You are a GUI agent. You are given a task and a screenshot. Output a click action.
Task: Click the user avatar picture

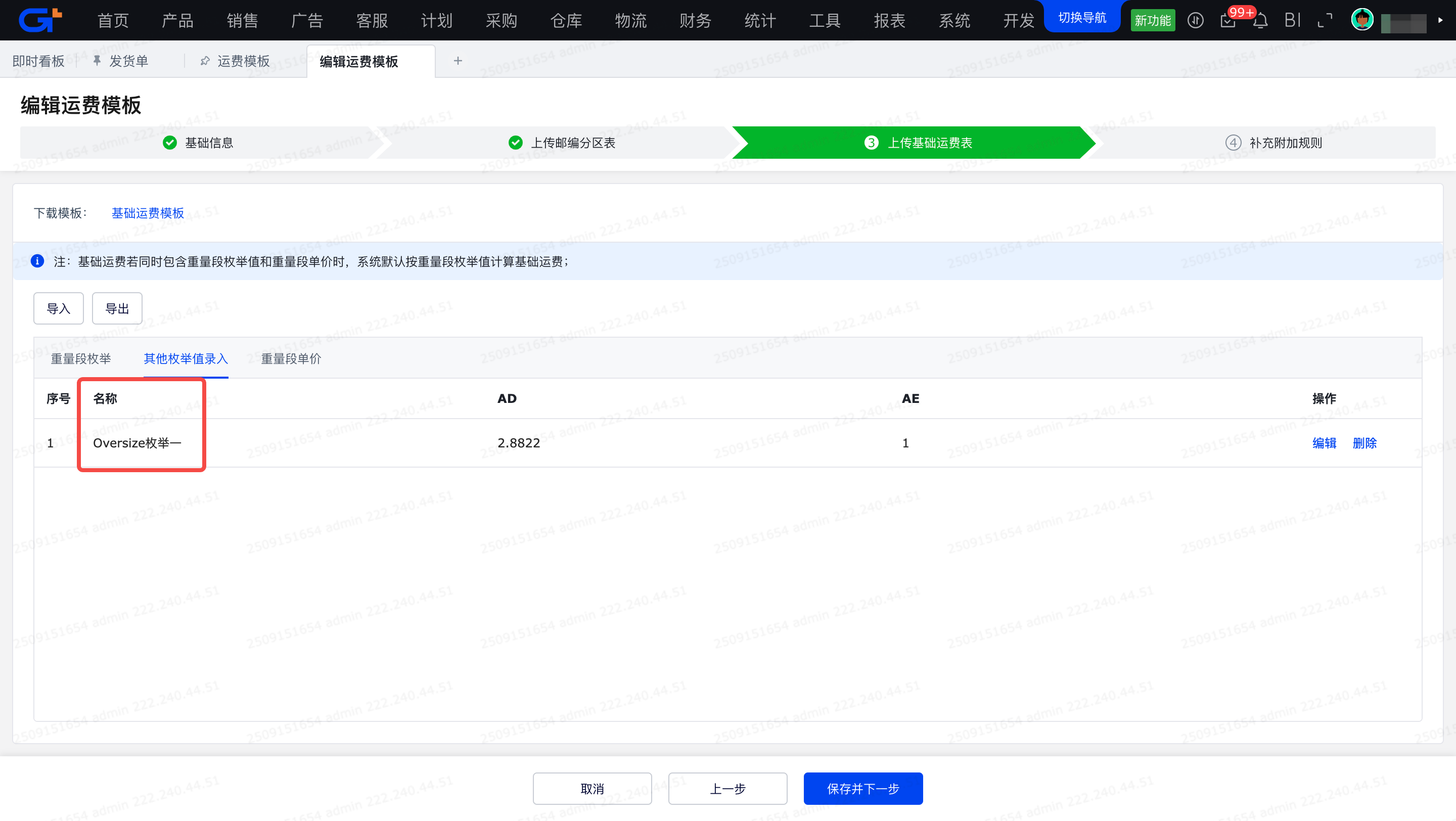coord(1361,20)
